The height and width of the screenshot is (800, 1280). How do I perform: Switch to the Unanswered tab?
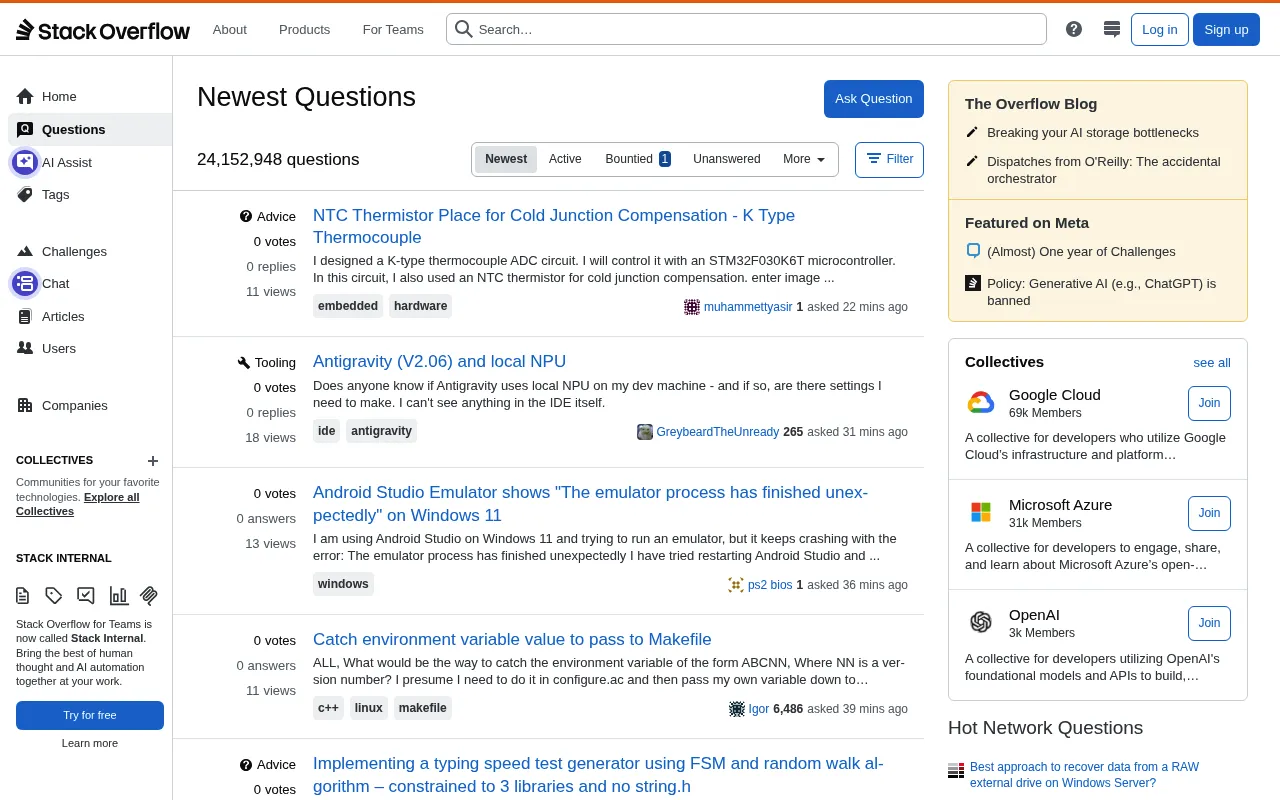[727, 159]
